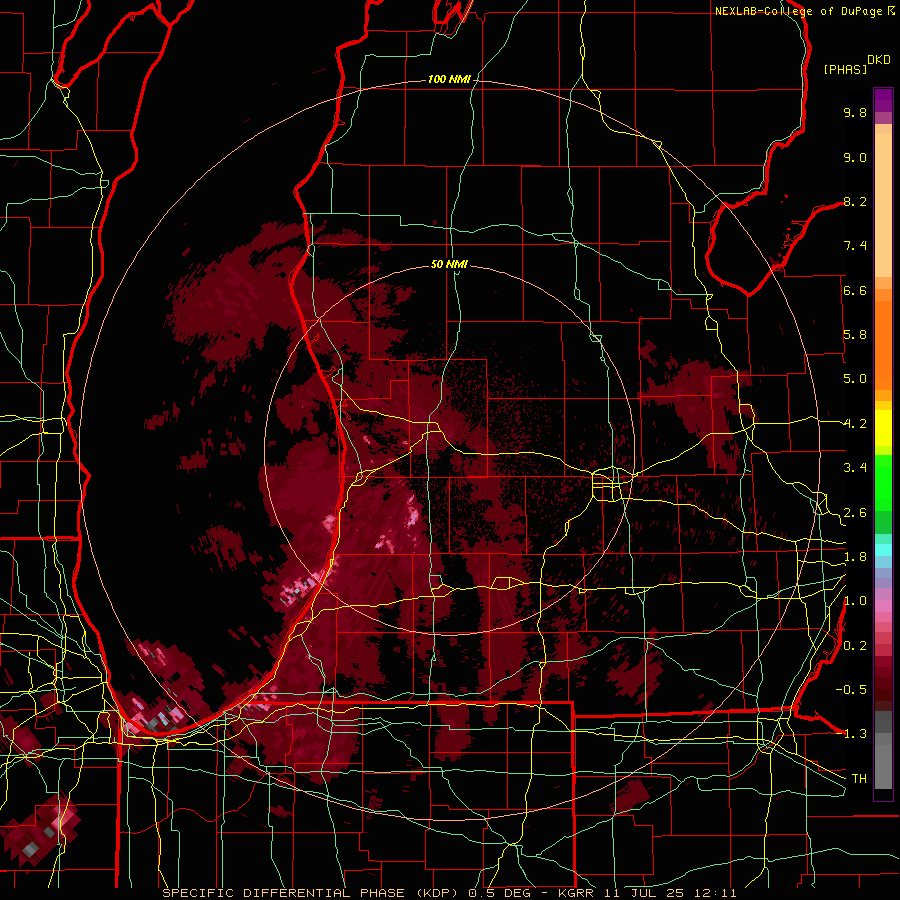
Task: Click the 2.6 value on the legend
Action: coord(855,513)
